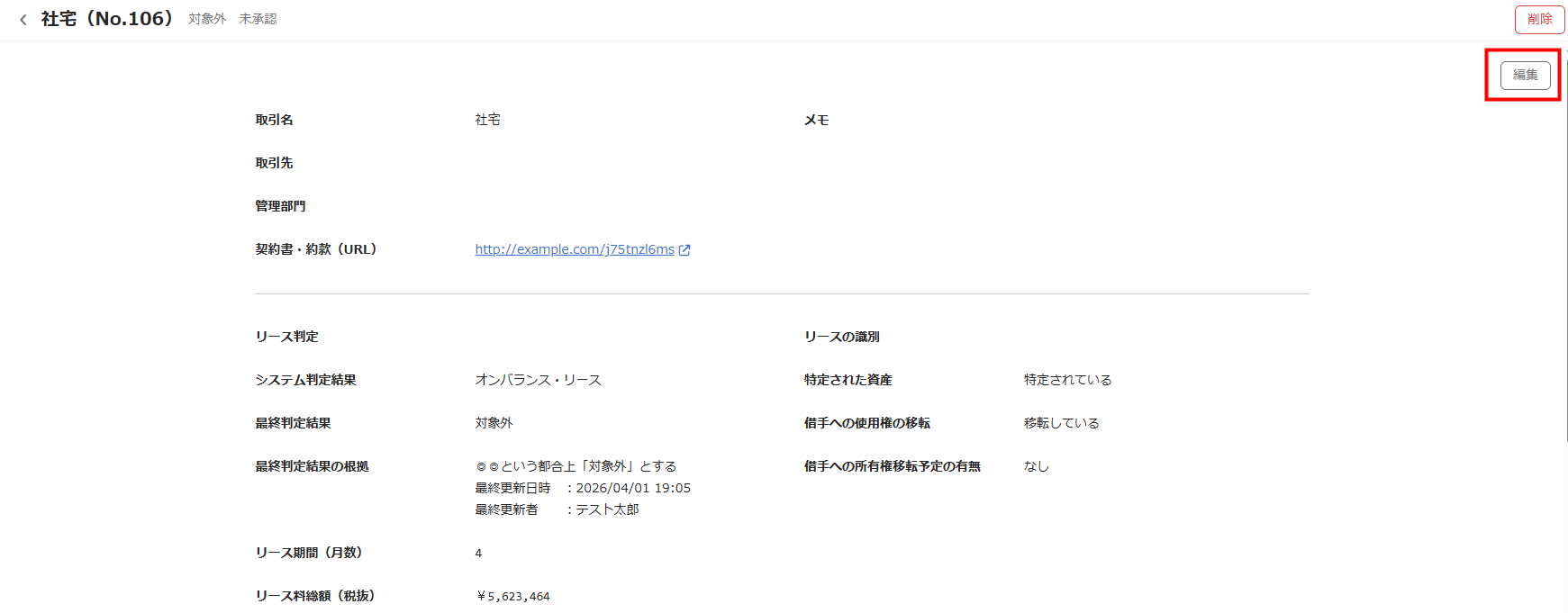The width and height of the screenshot is (1568, 613).
Task: Click the 移転している value text
Action: click(x=1061, y=423)
